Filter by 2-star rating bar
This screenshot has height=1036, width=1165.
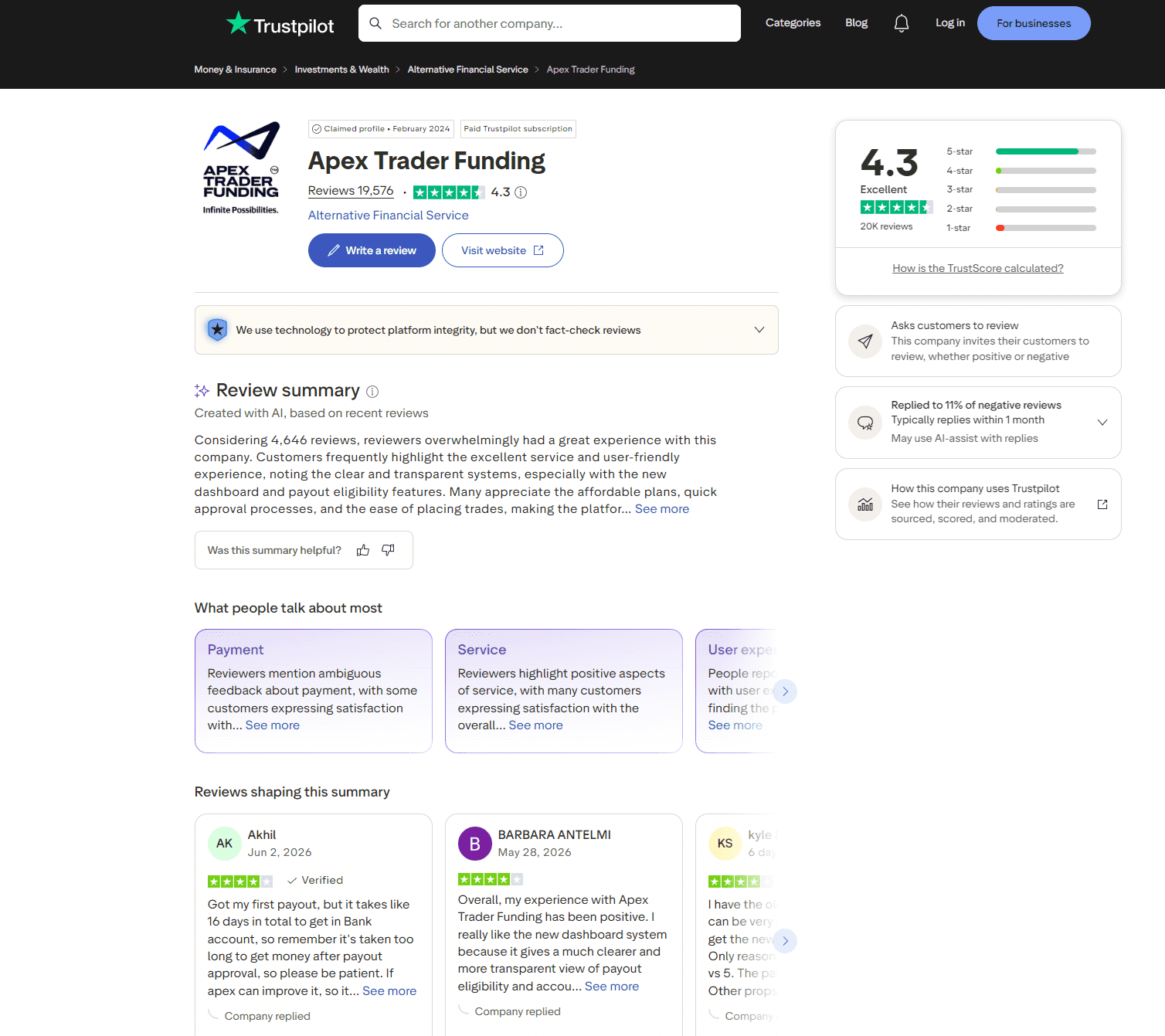pos(1021,209)
